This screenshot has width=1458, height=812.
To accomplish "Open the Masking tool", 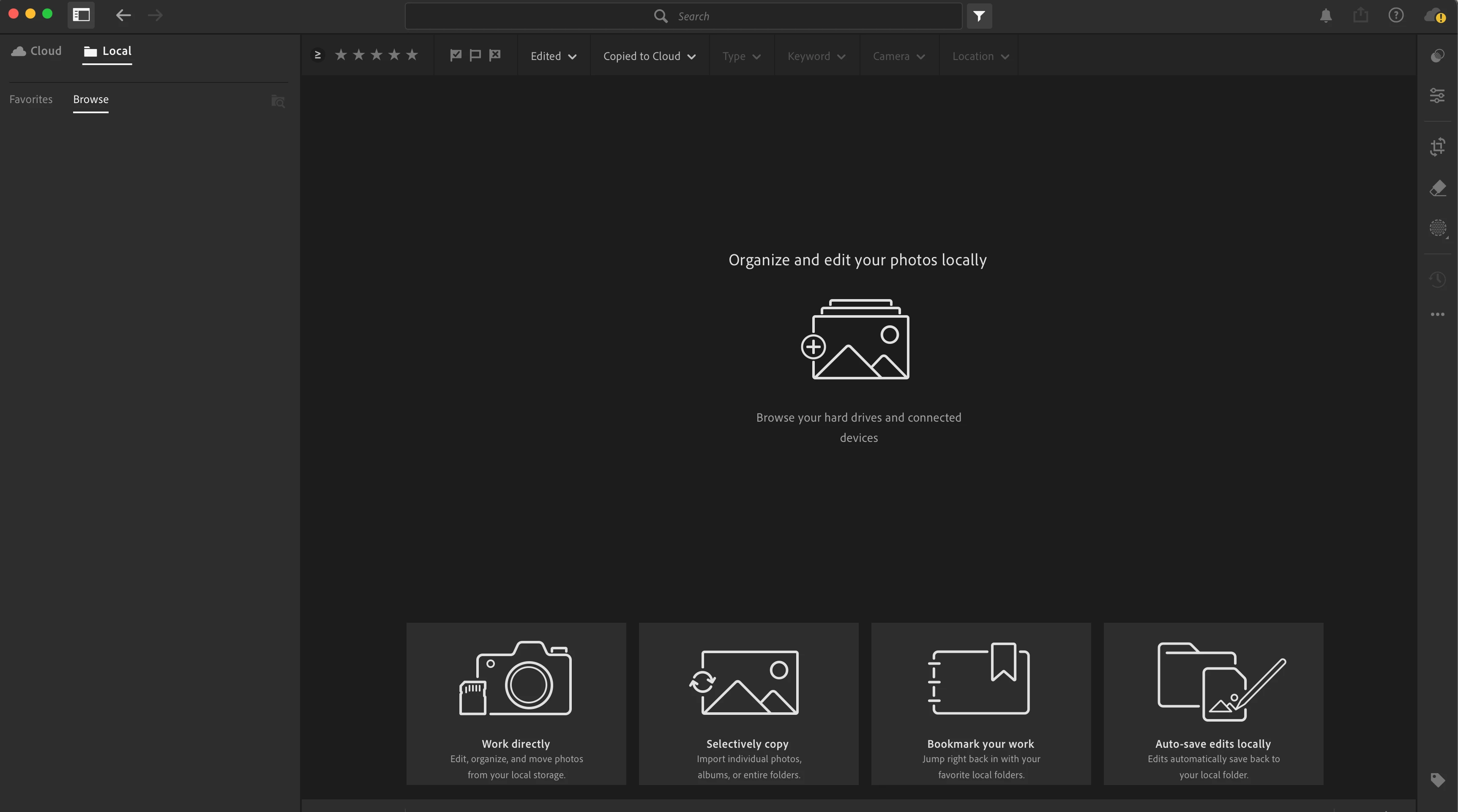I will 1437,228.
